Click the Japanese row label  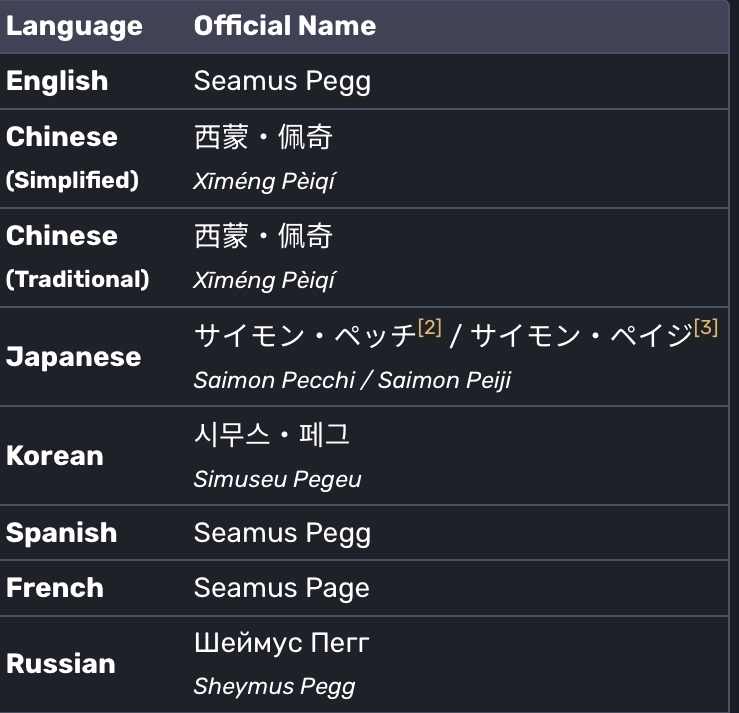[74, 357]
